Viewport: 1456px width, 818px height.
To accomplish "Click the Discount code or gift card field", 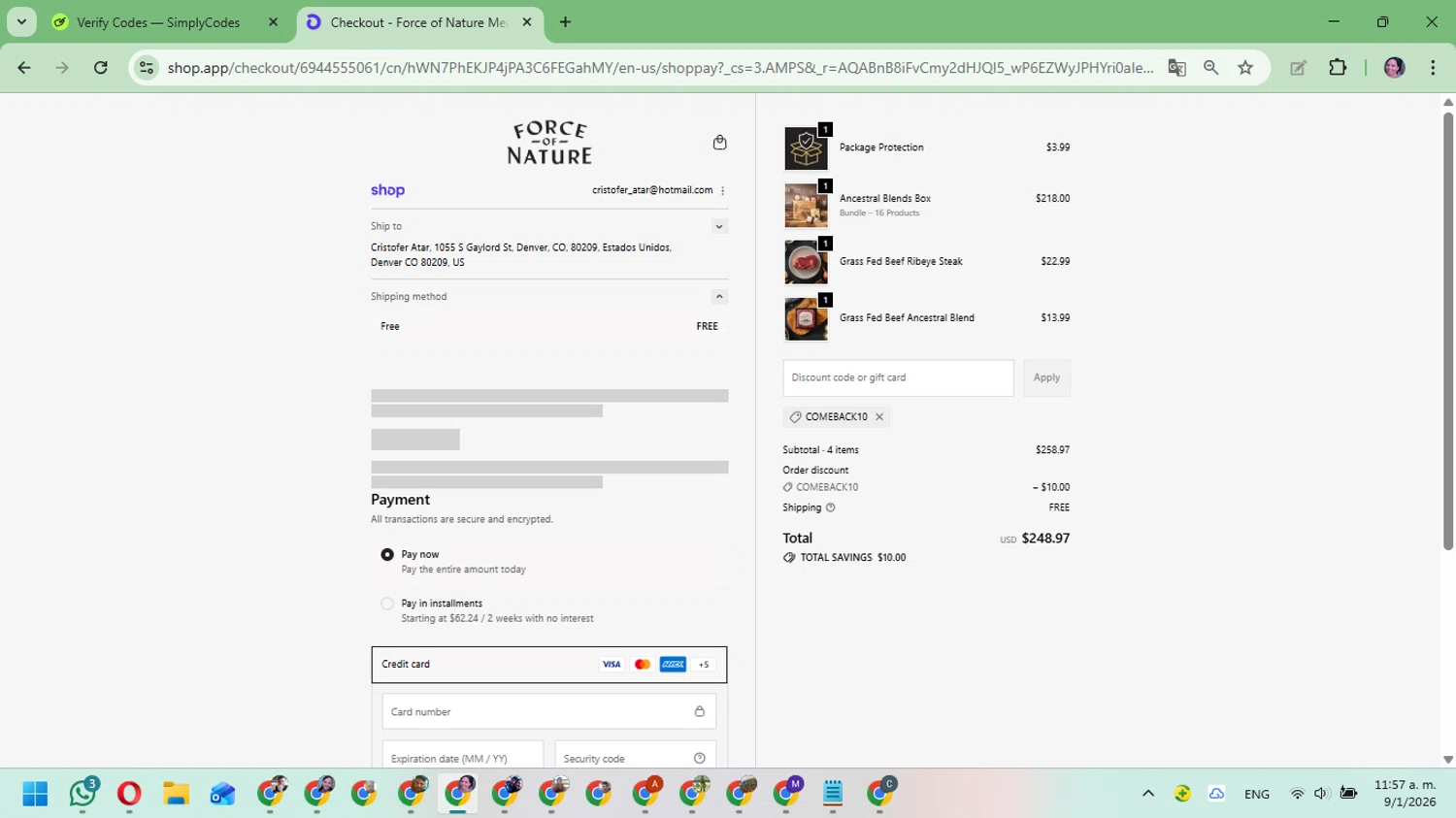I will (x=898, y=377).
